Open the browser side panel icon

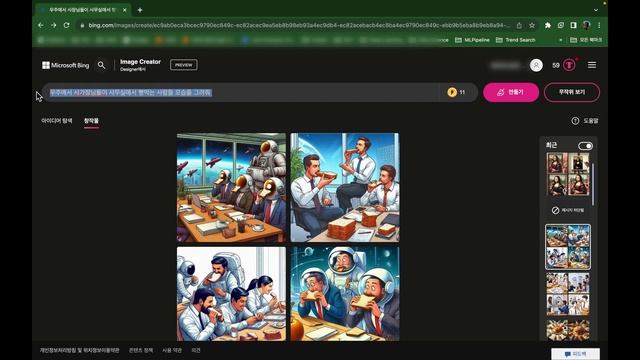pos(573,25)
